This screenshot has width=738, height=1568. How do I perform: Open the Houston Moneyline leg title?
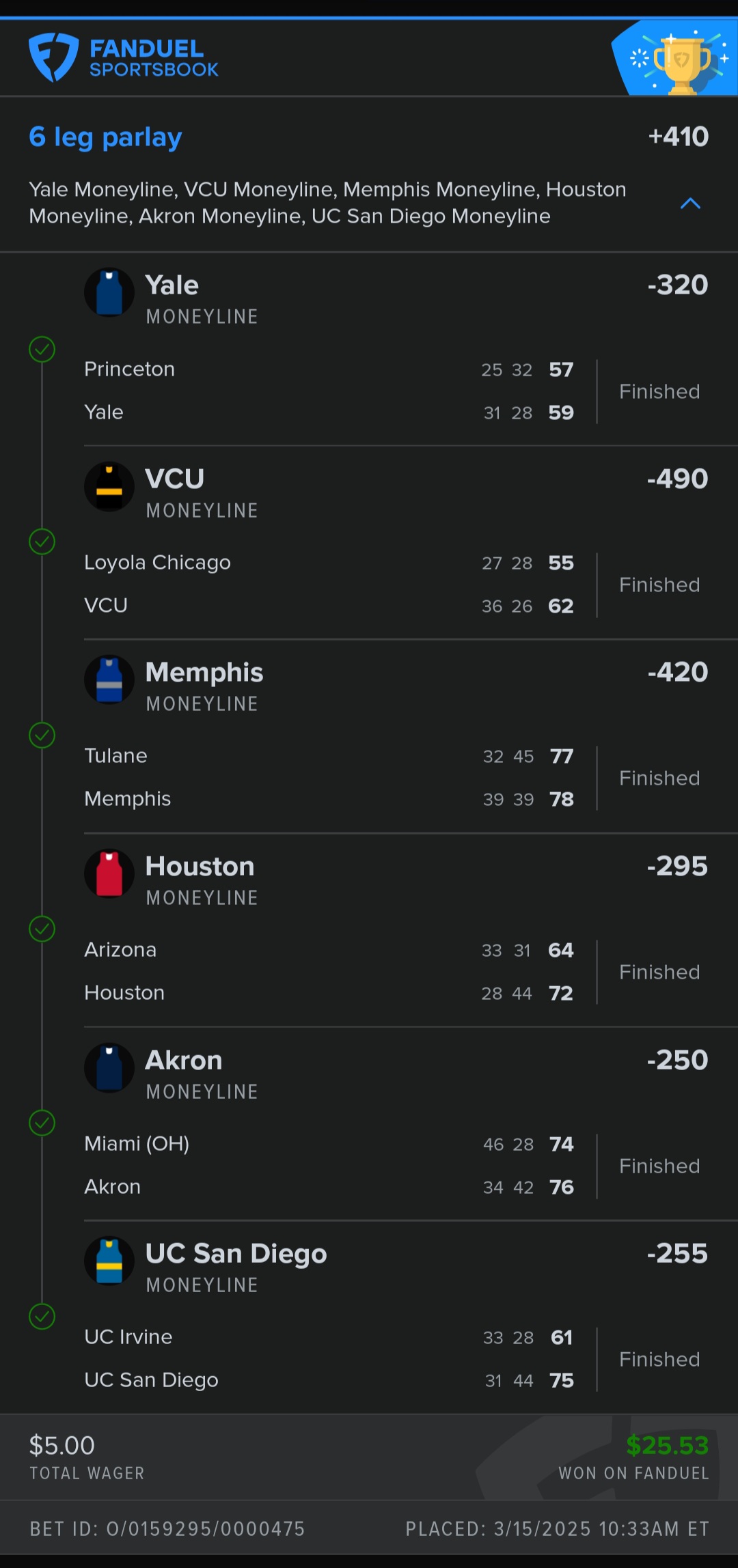[x=200, y=867]
